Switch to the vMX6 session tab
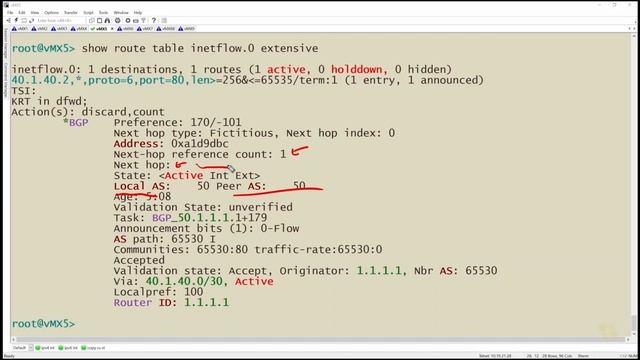 125,29
